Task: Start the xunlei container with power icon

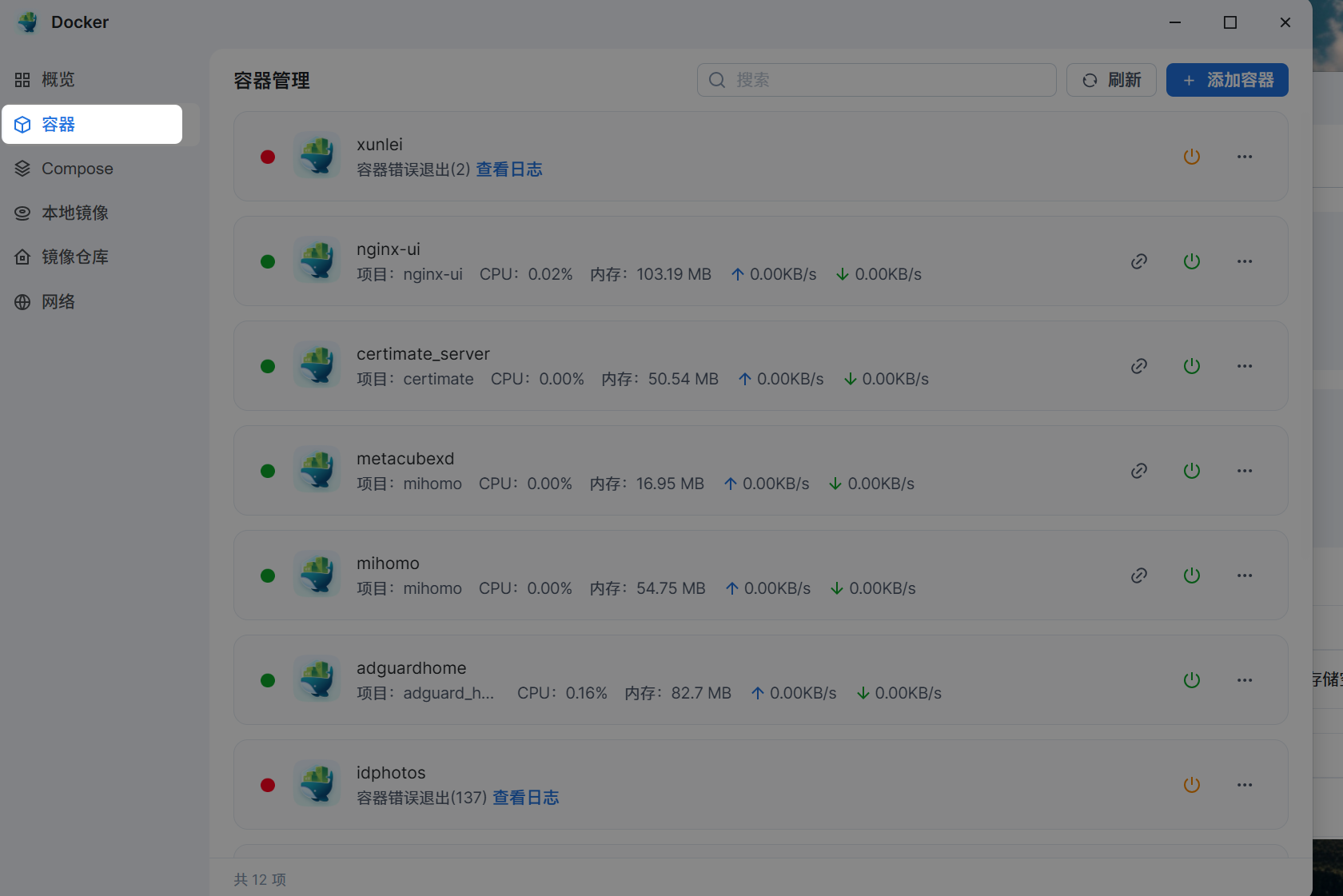Action: tap(1192, 157)
